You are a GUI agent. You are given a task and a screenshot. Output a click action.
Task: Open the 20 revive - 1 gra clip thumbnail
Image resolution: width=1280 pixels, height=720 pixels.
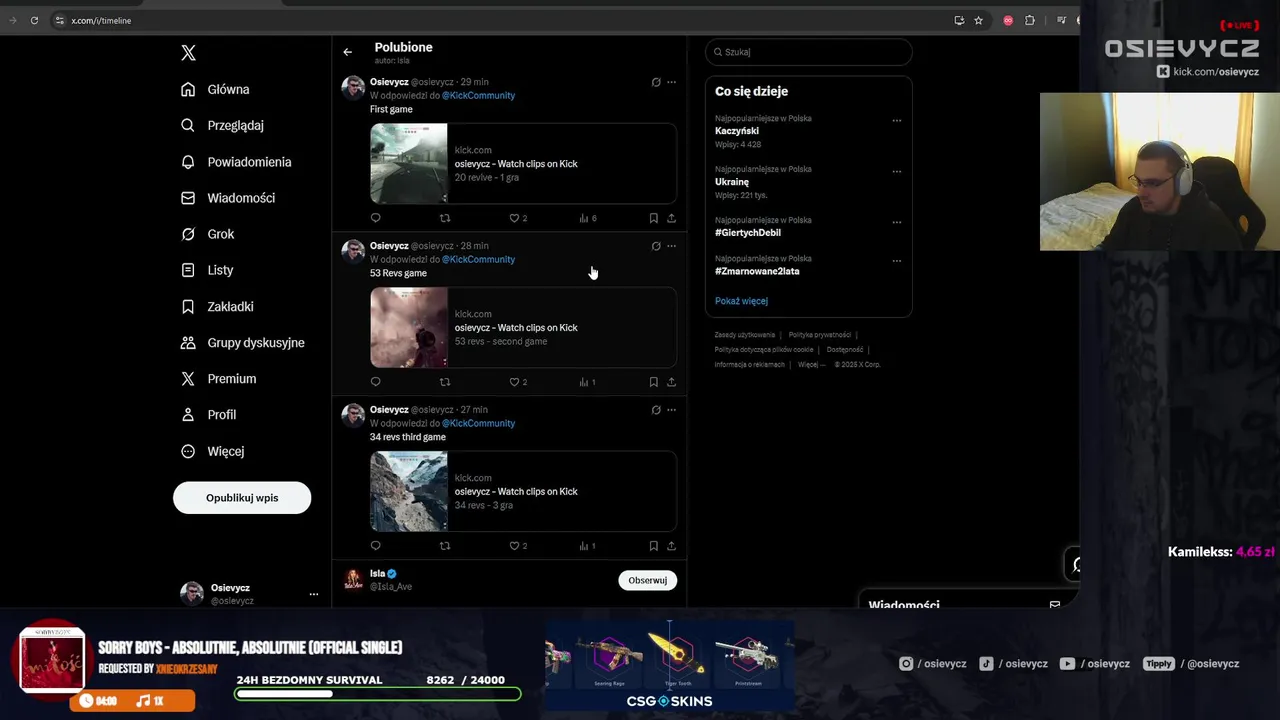tap(409, 163)
